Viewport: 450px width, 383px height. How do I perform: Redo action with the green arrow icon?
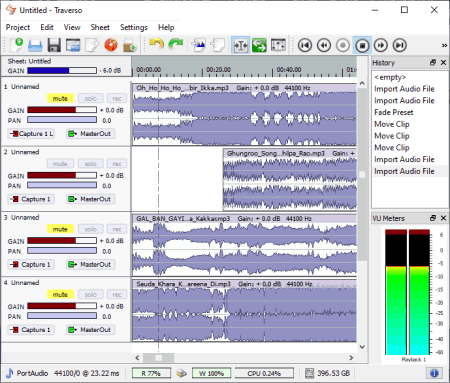[176, 45]
